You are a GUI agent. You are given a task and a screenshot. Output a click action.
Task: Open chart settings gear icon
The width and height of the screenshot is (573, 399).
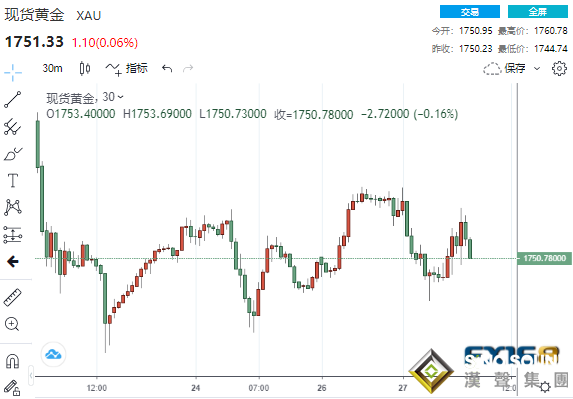tap(559, 68)
